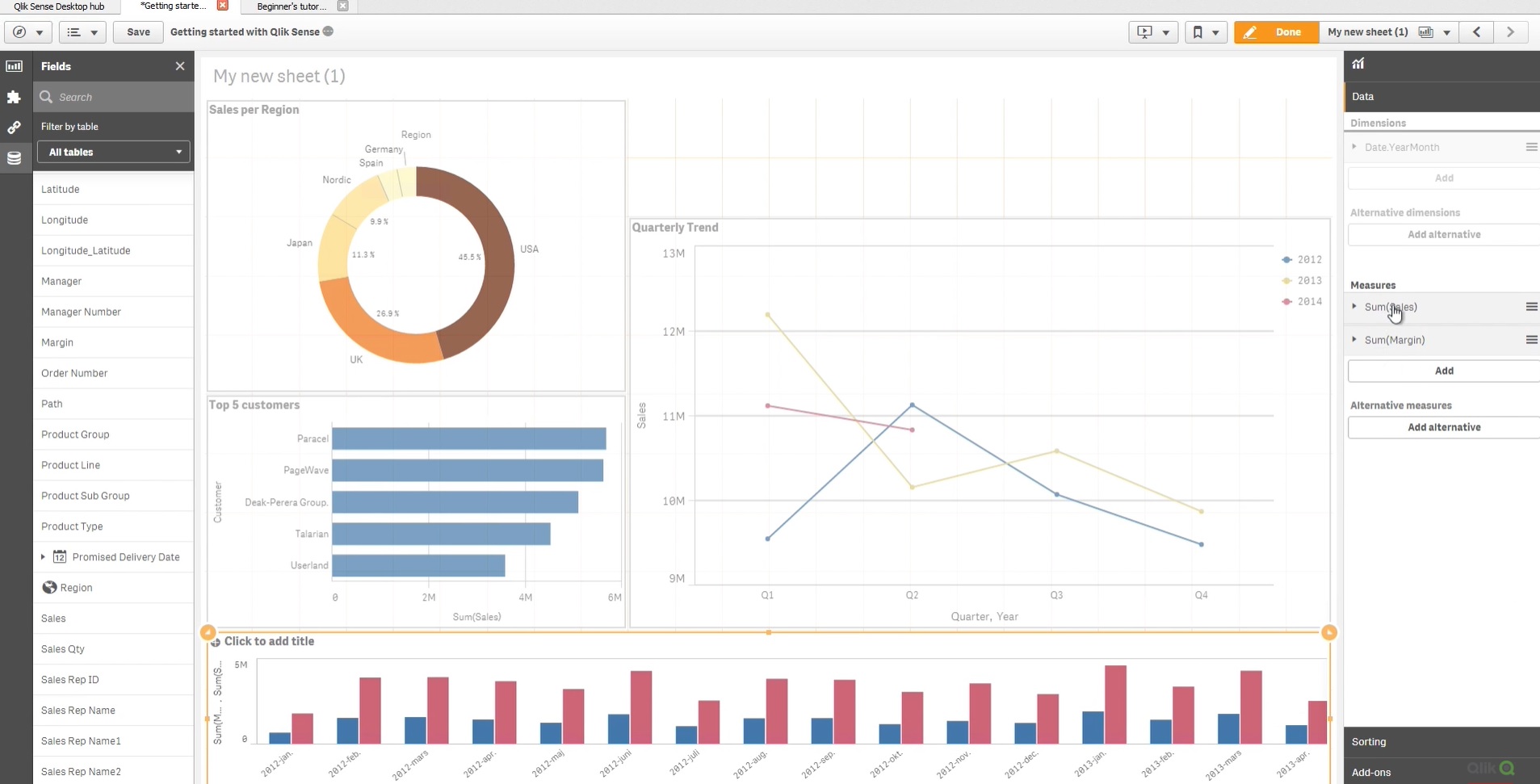Click the Sum(Margin) measure handle icon
This screenshot has width=1540, height=784.
(1531, 340)
